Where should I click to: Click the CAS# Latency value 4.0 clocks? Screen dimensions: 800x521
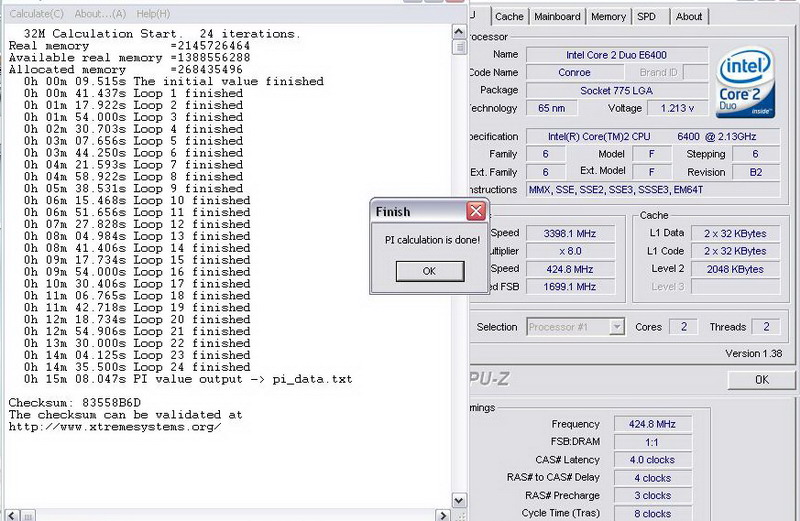[653, 460]
